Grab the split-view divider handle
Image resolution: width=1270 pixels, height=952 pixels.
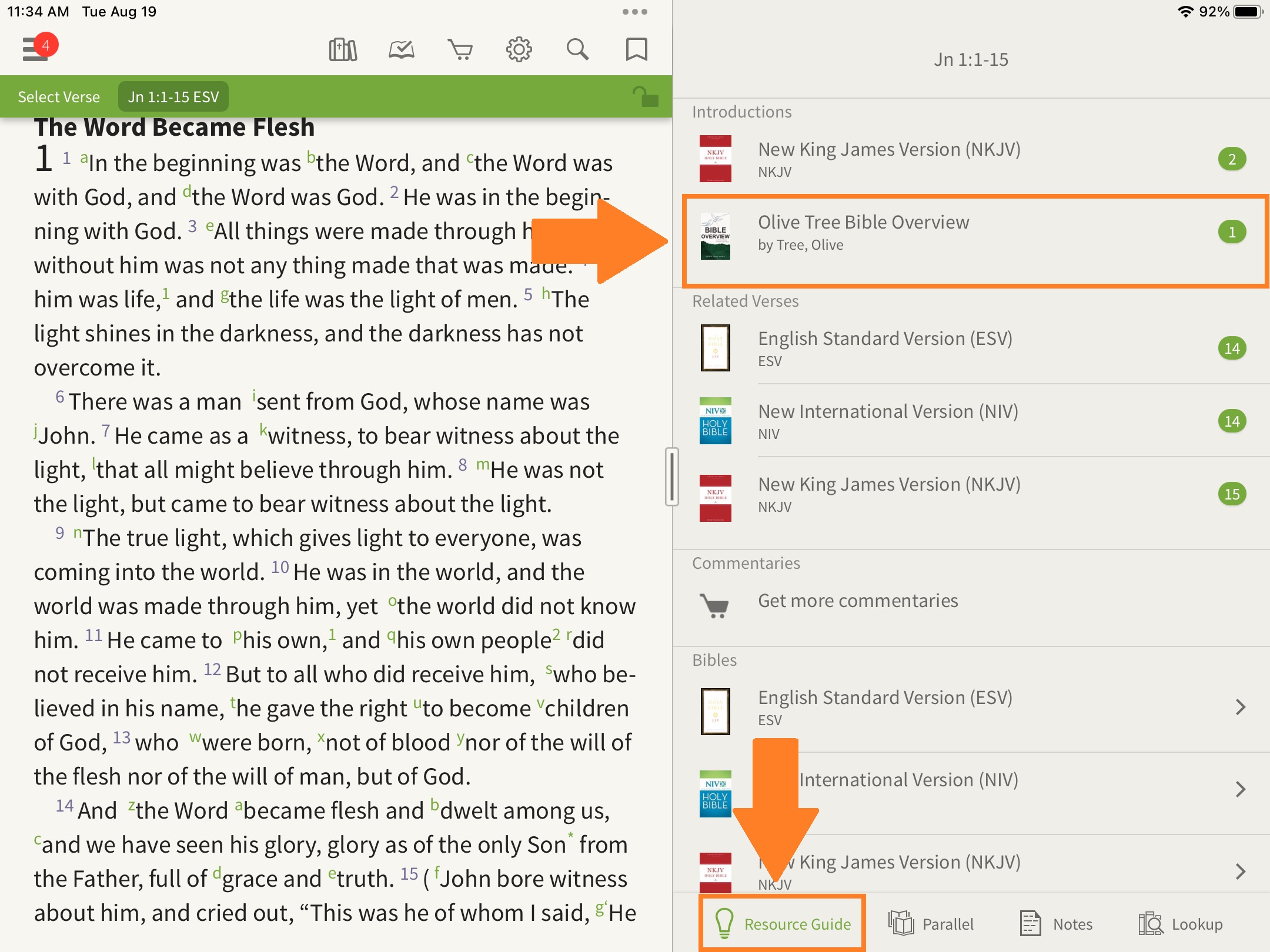tap(671, 476)
